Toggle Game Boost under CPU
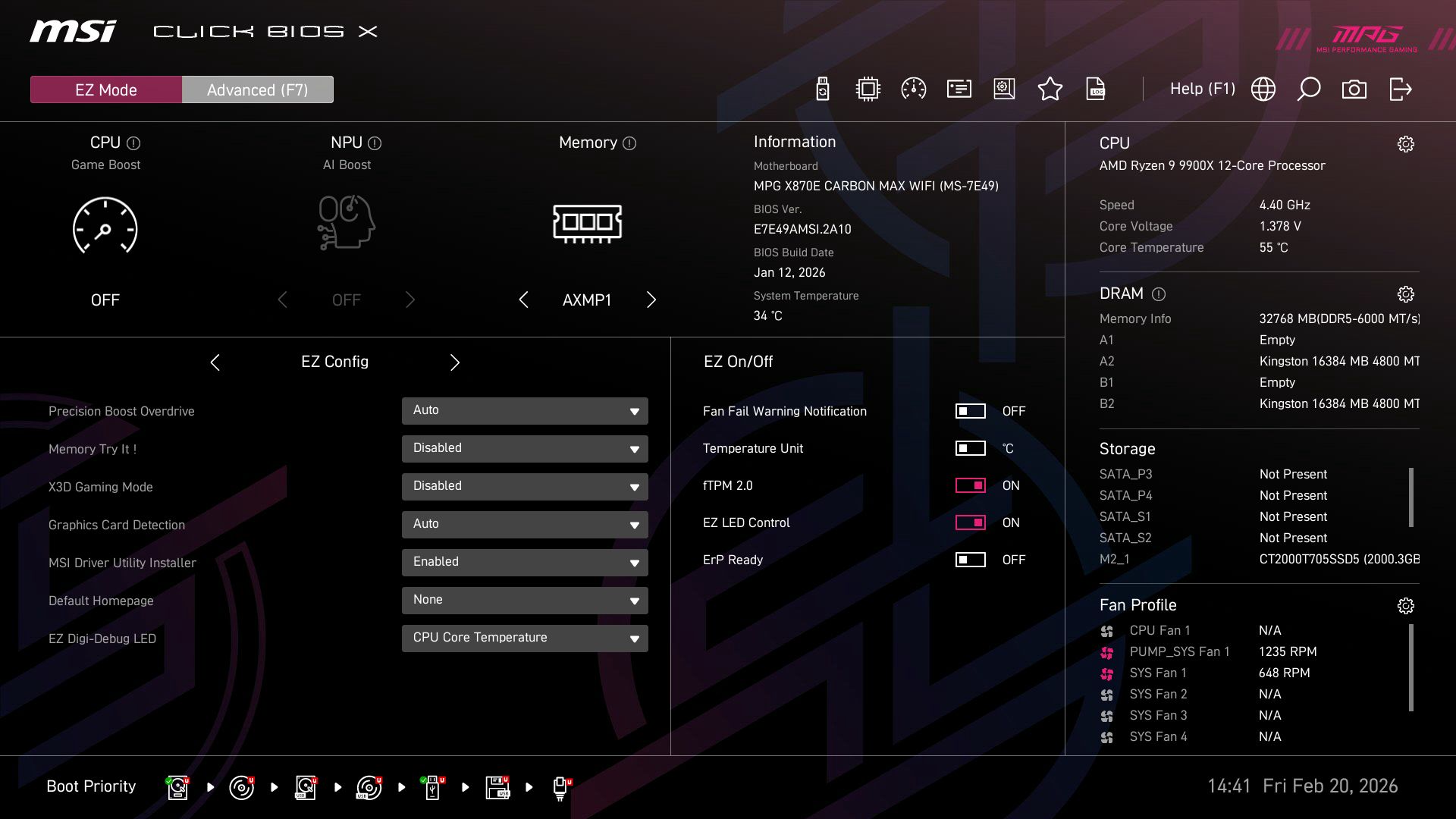This screenshot has height=819, width=1456. point(105,227)
